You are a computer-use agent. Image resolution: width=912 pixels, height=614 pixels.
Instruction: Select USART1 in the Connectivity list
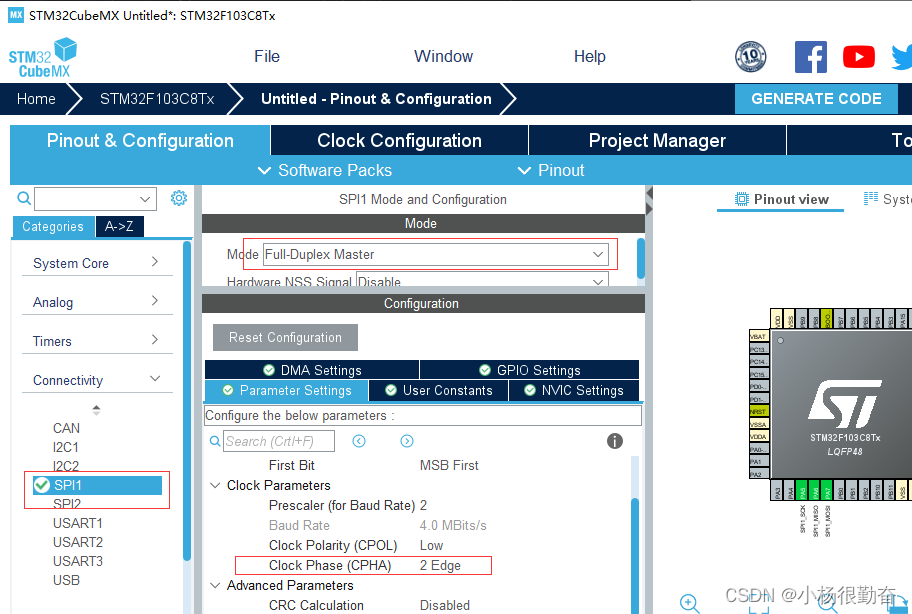pyautogui.click(x=77, y=523)
